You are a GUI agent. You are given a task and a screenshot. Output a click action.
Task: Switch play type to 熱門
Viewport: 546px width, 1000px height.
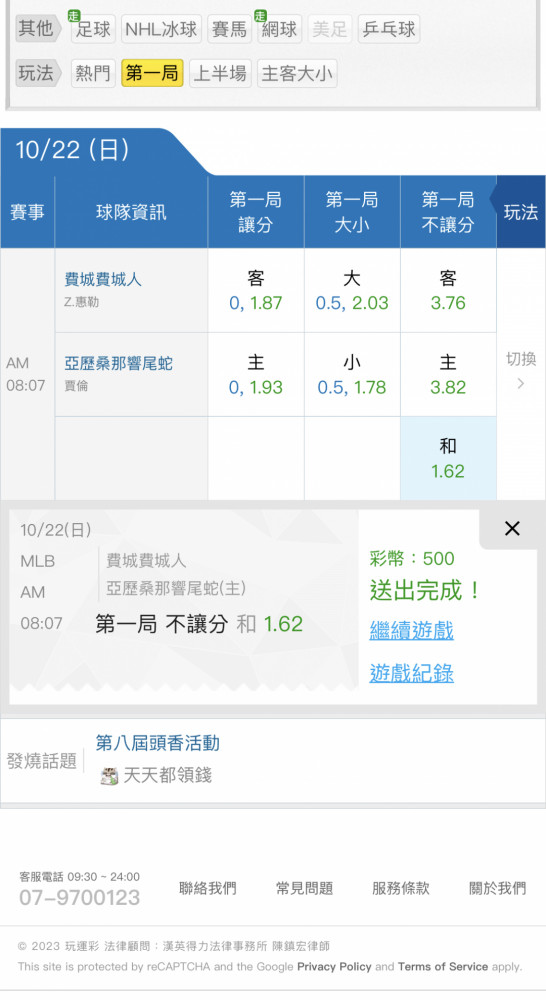tap(92, 73)
